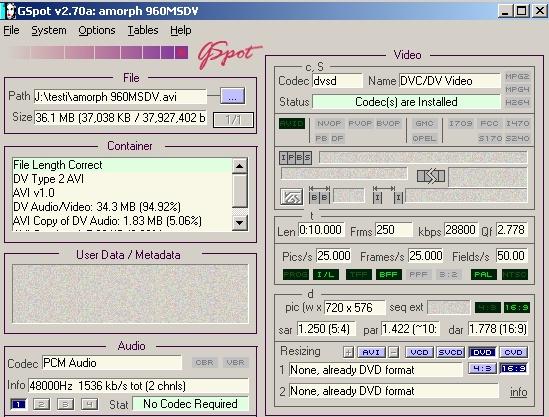Click the graph icon below IPBS

pos(292,197)
